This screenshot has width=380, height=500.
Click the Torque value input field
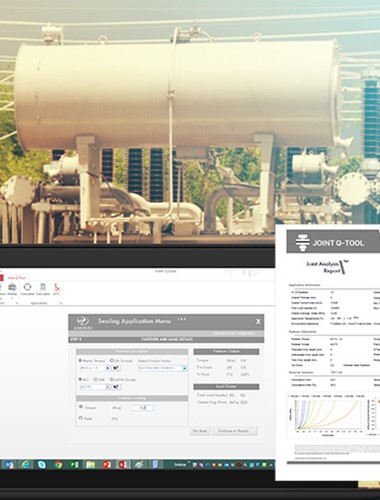pyautogui.click(x=142, y=408)
